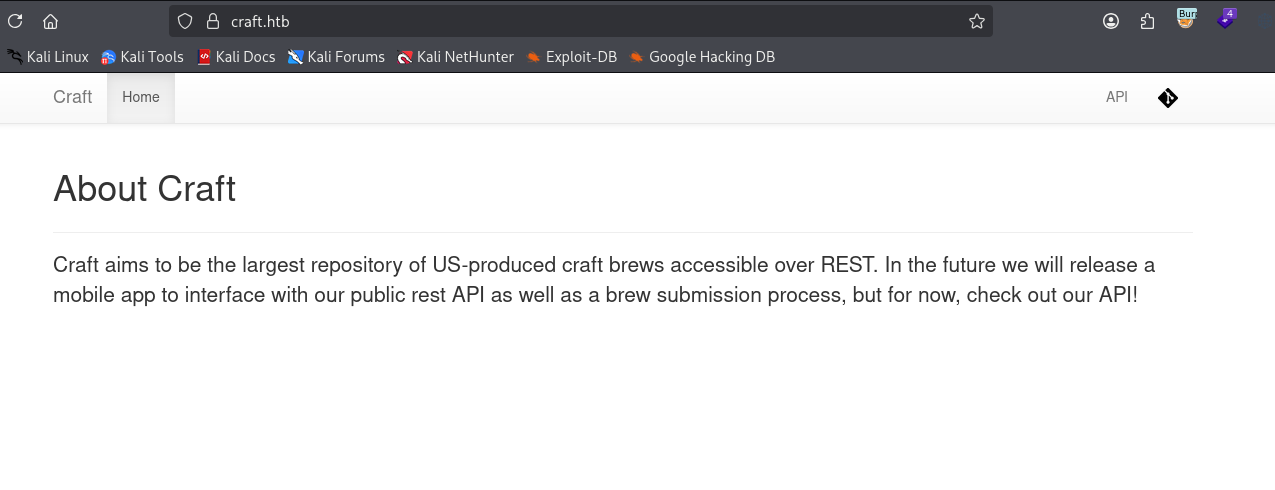The width and height of the screenshot is (1275, 490).
Task: Focus the craft.htb address bar
Action: pos(580,21)
